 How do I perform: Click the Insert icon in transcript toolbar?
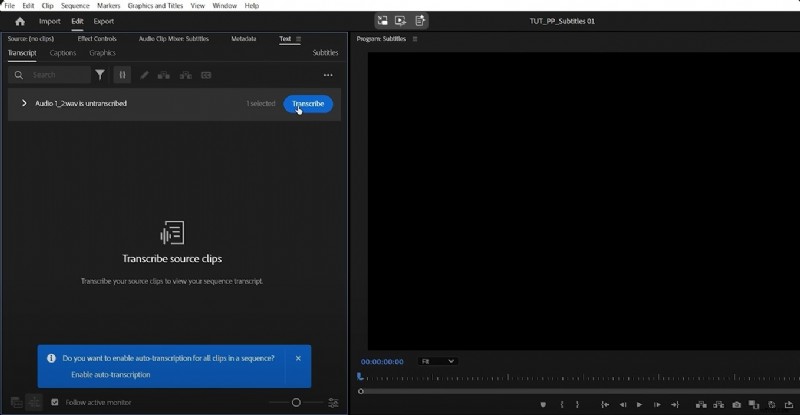[x=164, y=76]
